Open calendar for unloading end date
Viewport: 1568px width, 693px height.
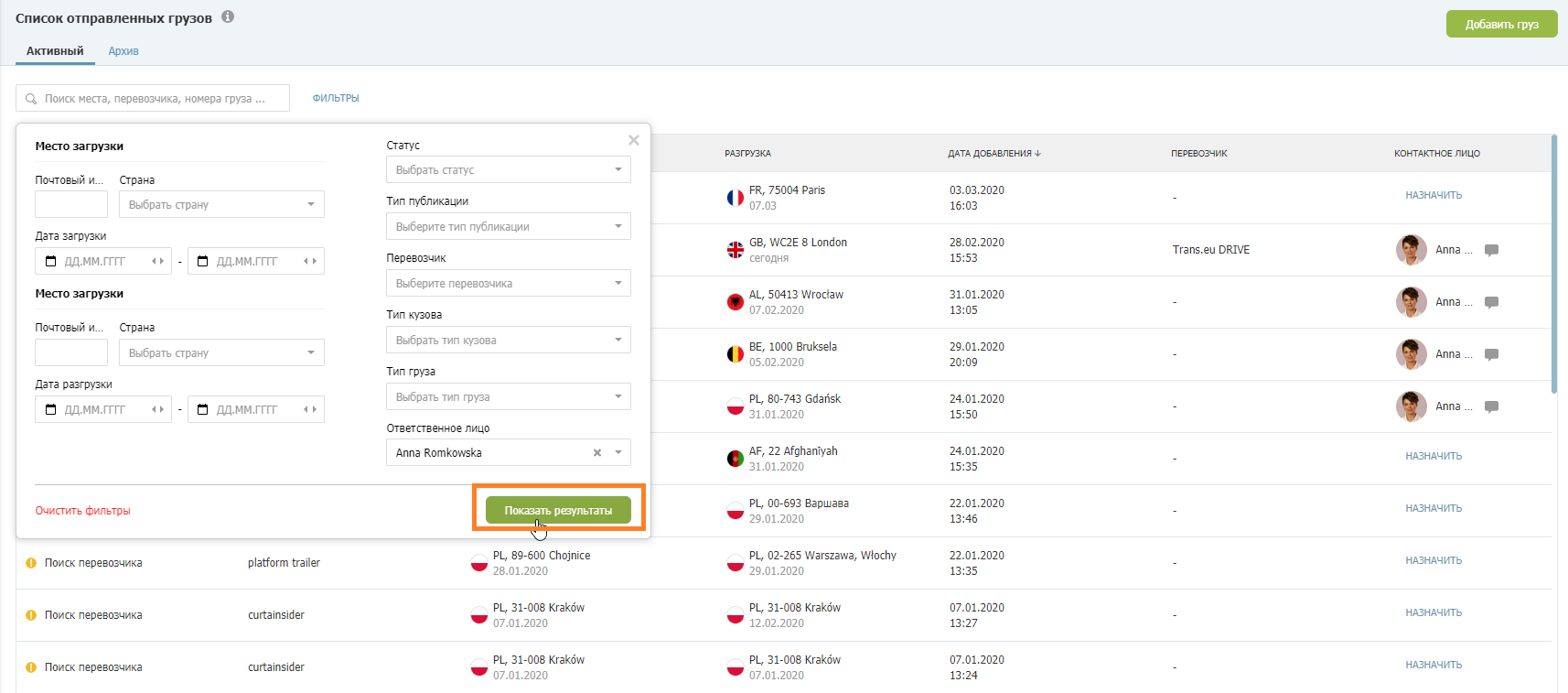203,409
